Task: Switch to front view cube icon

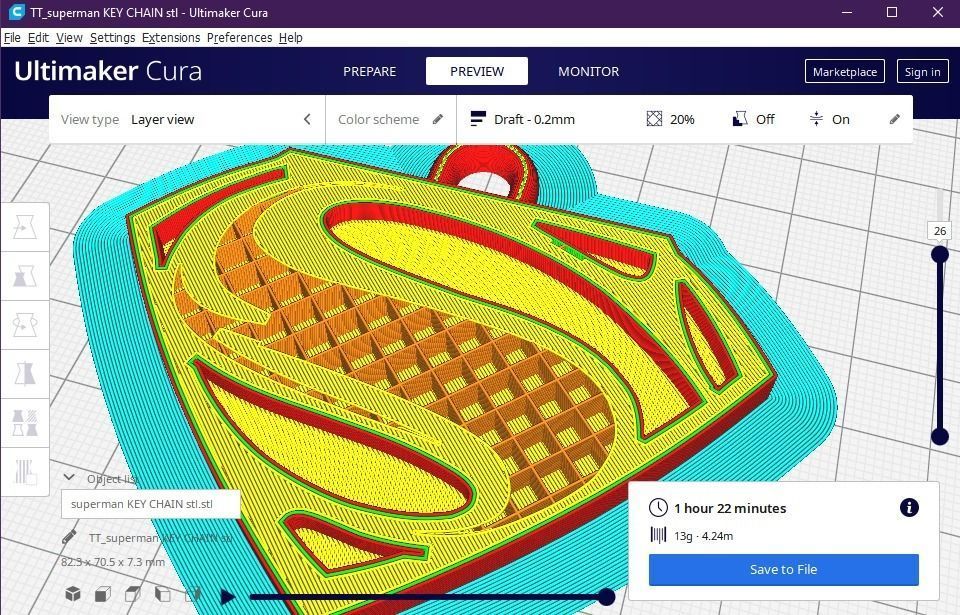Action: tap(103, 594)
